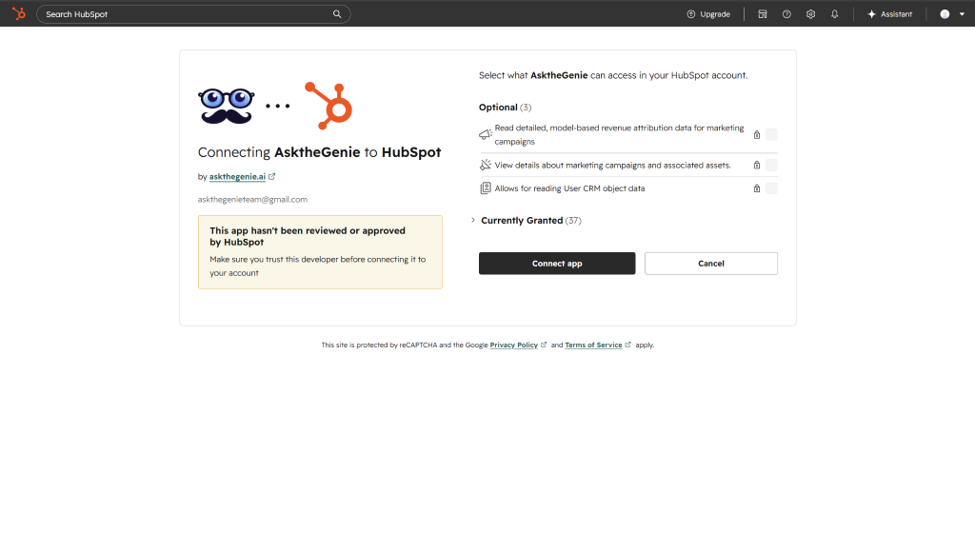Open the account menu dropdown arrow
The image size is (975, 533).
click(962, 14)
